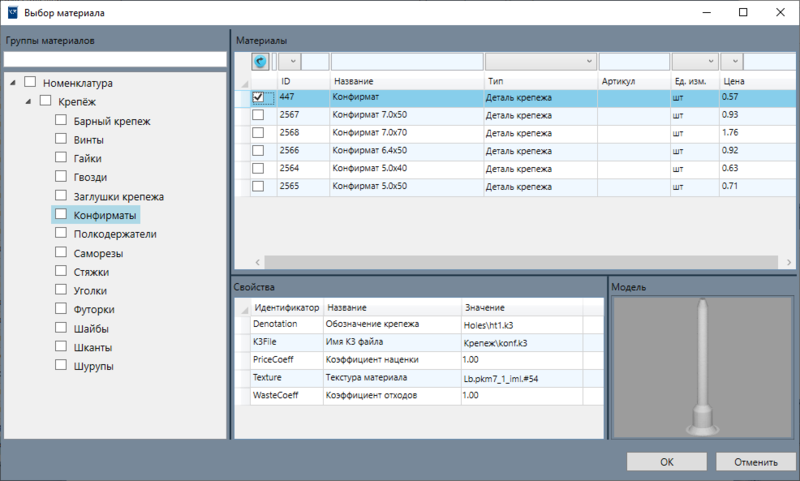Select the Стяжки group in tree

coord(91,272)
